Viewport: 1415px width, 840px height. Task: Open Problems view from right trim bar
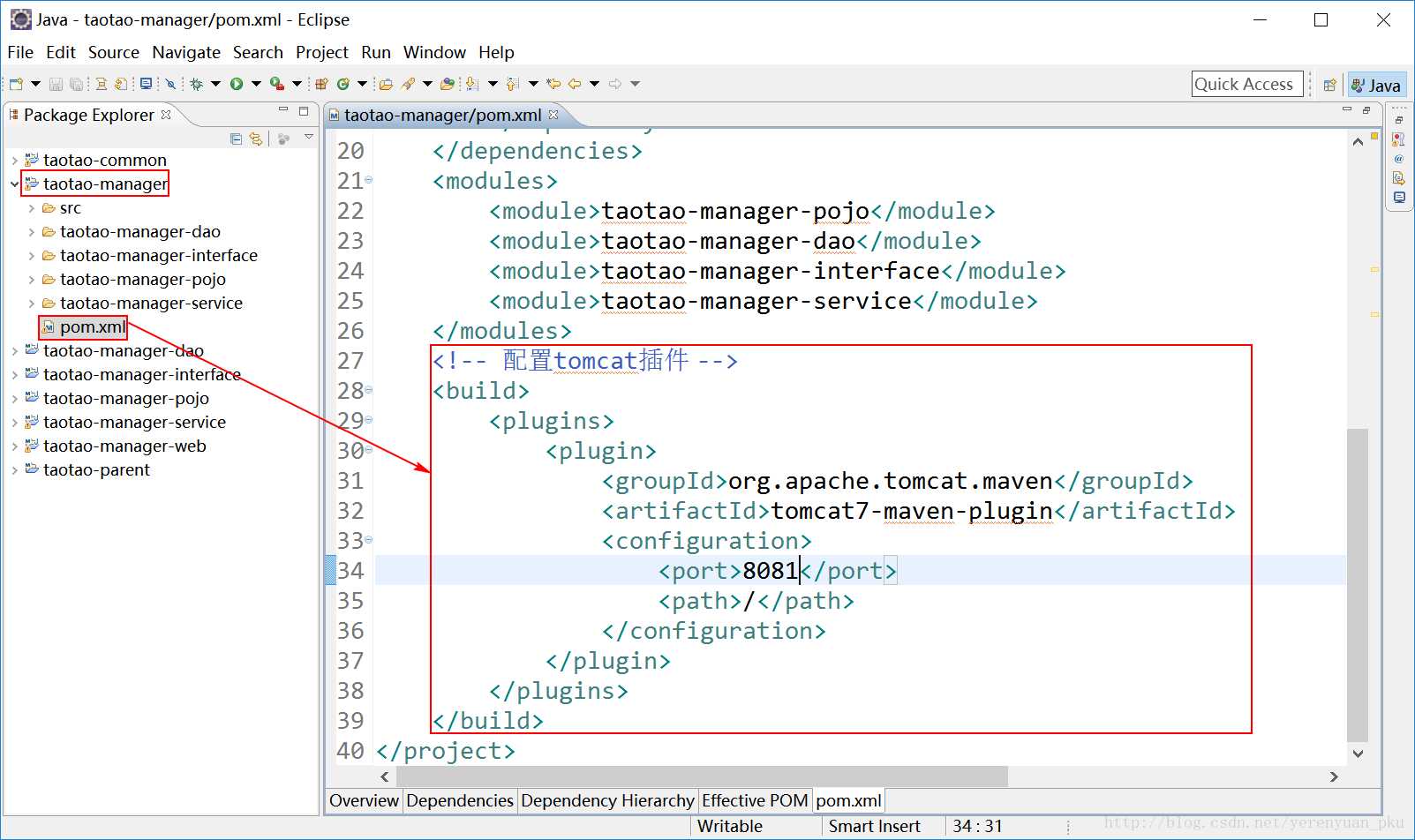click(x=1399, y=139)
